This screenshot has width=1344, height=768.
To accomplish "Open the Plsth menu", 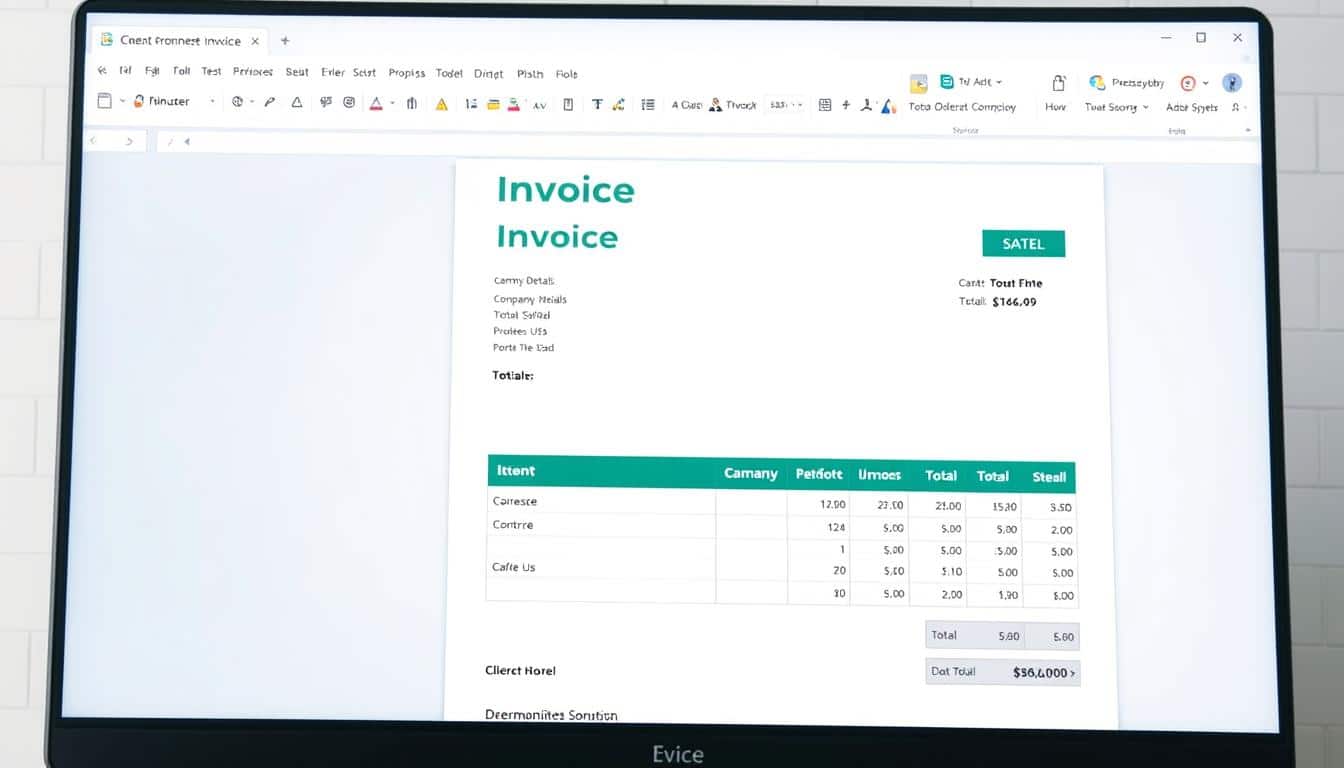I will coord(530,74).
